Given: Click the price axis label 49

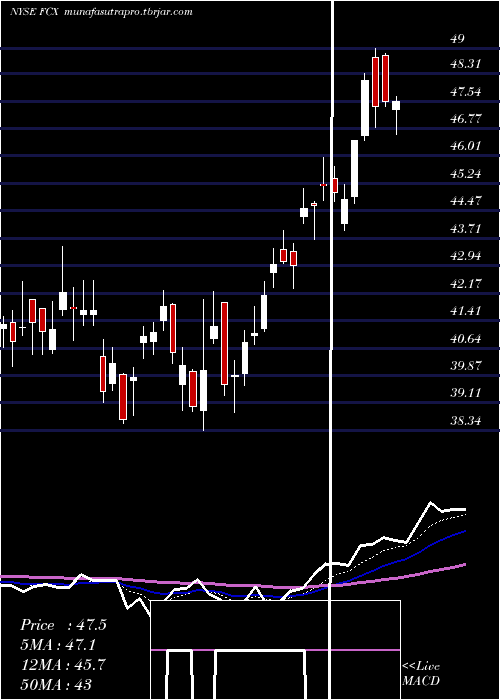Looking at the screenshot, I should pos(457,39).
